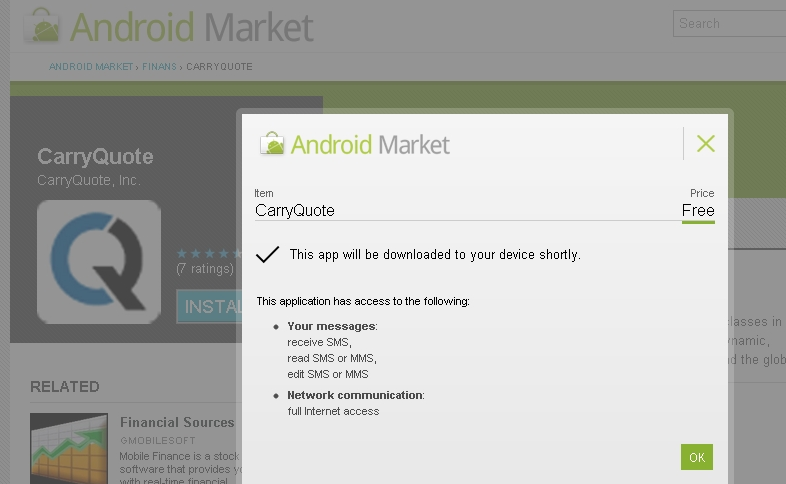Image resolution: width=786 pixels, height=484 pixels.
Task: Click OK button in the dialog
Action: point(696,457)
